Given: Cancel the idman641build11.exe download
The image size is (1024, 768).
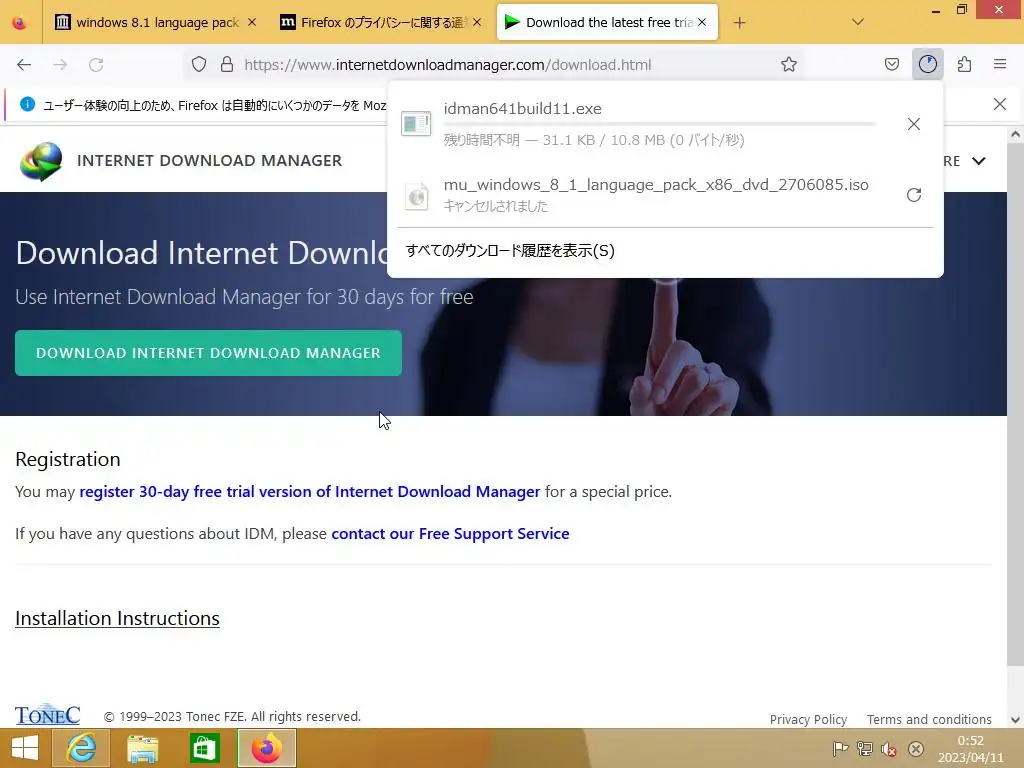Looking at the screenshot, I should [914, 124].
